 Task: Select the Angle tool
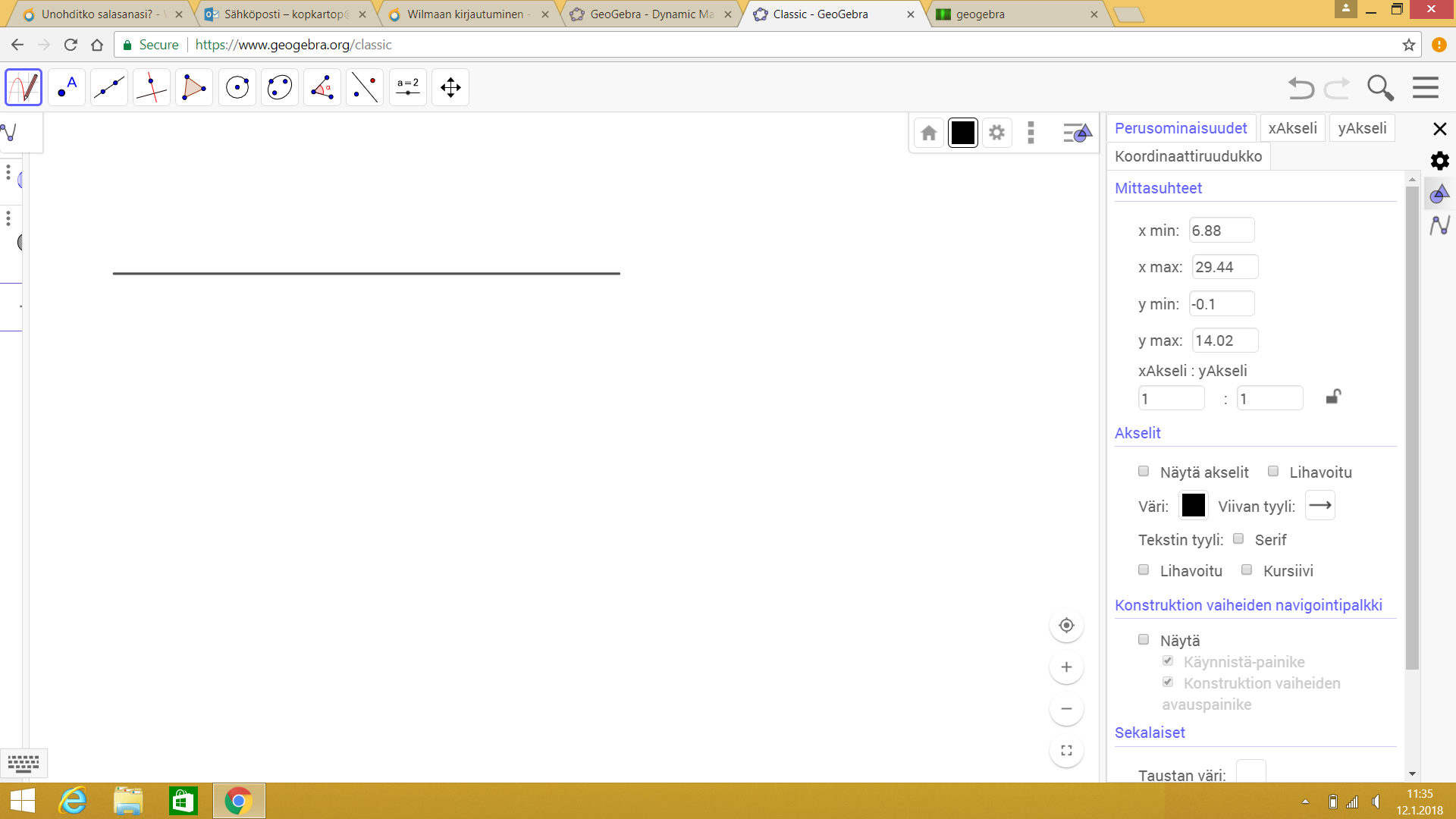pyautogui.click(x=322, y=88)
